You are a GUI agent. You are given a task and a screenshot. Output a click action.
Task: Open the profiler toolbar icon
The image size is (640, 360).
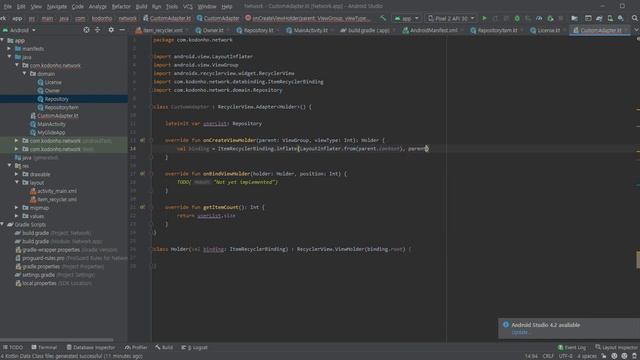[x=539, y=18]
